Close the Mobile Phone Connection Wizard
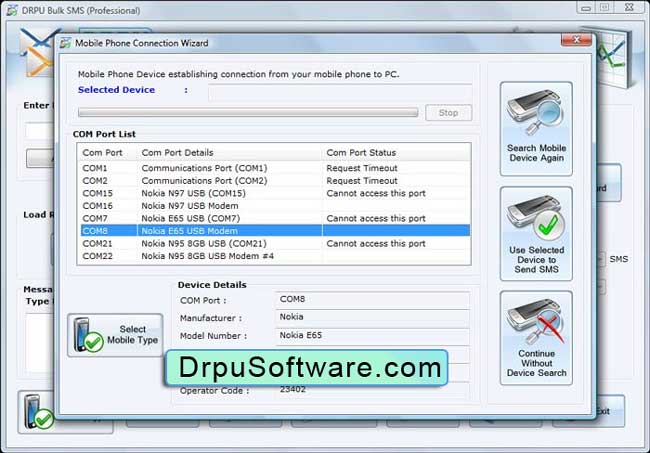 pos(576,40)
